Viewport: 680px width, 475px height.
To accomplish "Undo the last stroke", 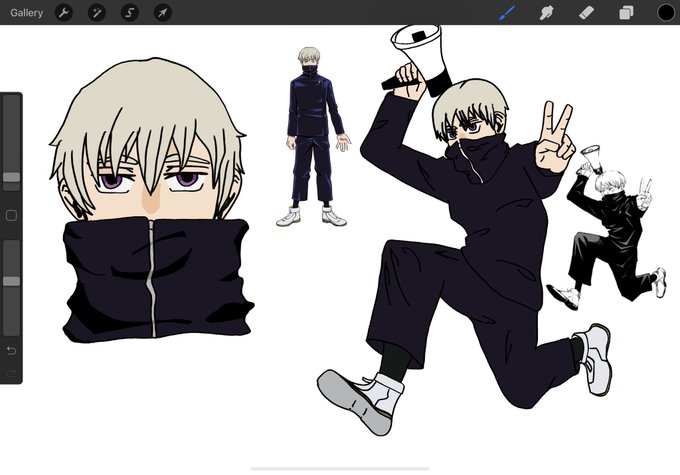I will click(x=11, y=350).
